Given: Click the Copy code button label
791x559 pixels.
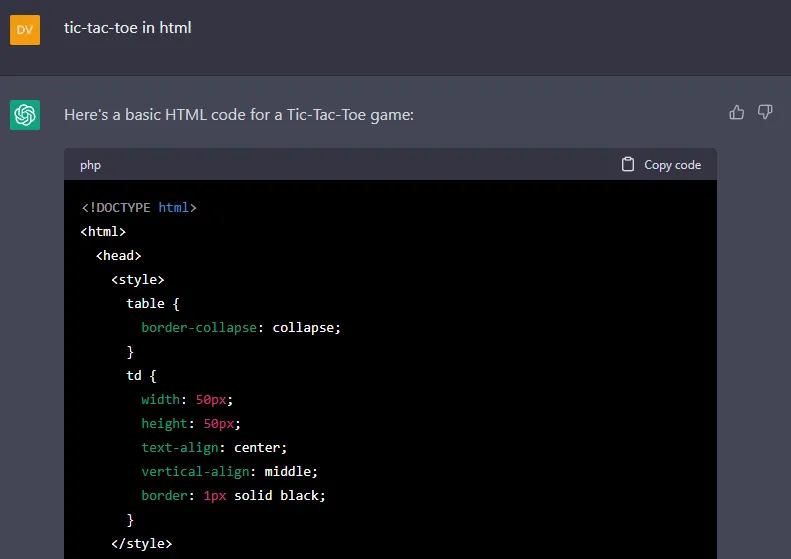Looking at the screenshot, I should pos(672,165).
